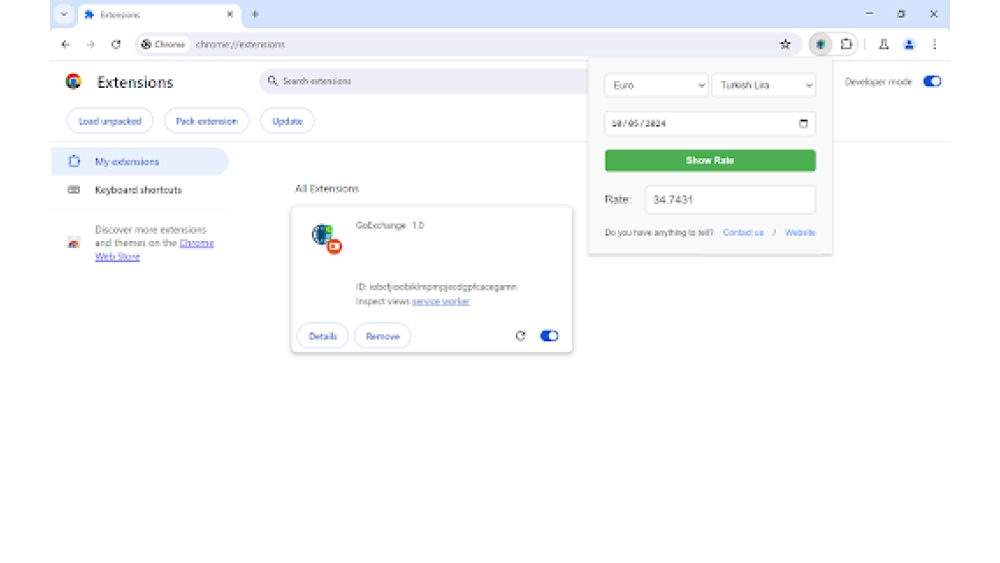The height and width of the screenshot is (563, 1000).
Task: Click the GoExchange 1.0 name text
Action: point(390,225)
